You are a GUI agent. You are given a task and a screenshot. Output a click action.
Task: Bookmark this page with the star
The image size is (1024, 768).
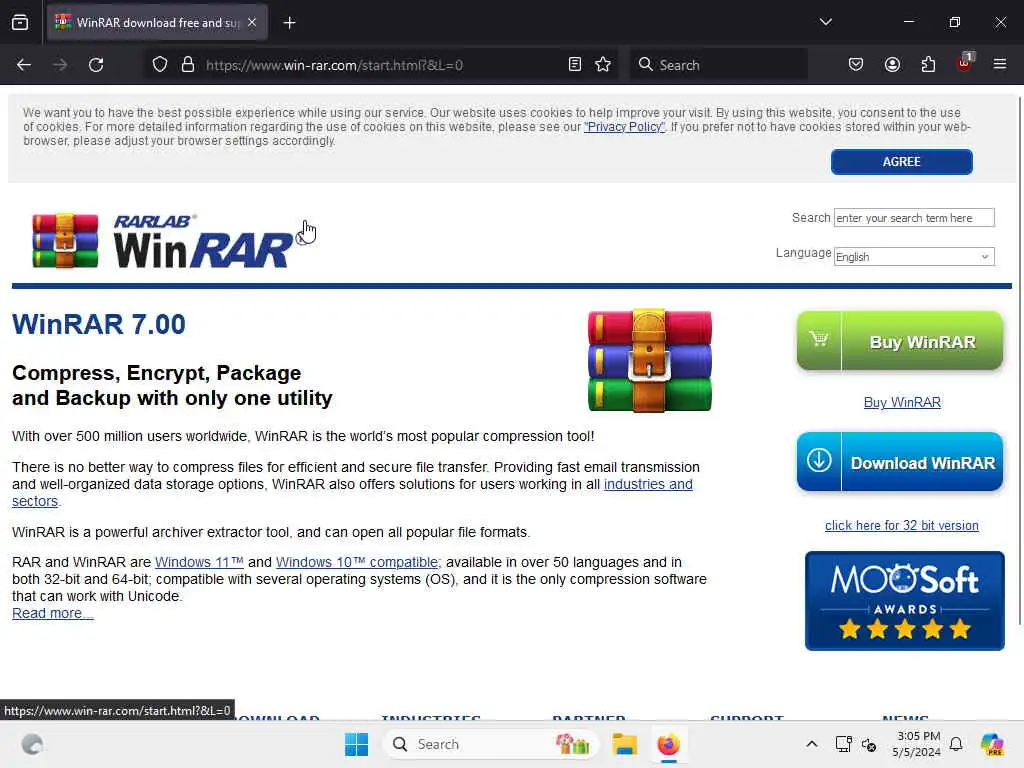(603, 65)
